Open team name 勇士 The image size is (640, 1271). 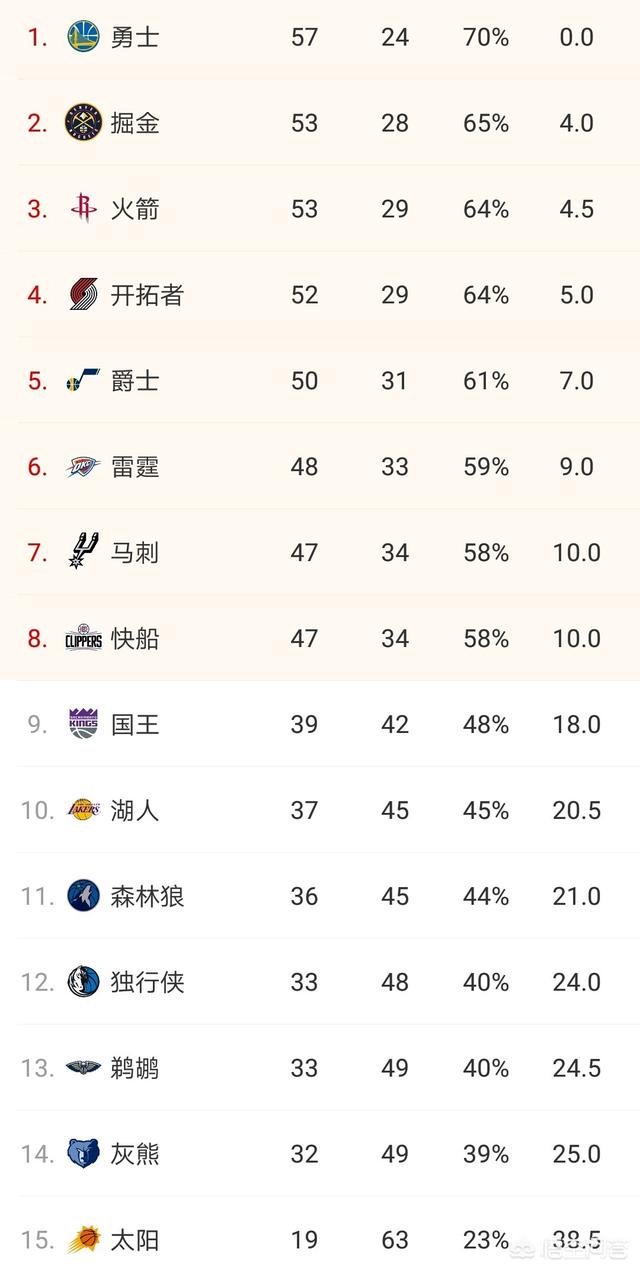pyautogui.click(x=135, y=37)
